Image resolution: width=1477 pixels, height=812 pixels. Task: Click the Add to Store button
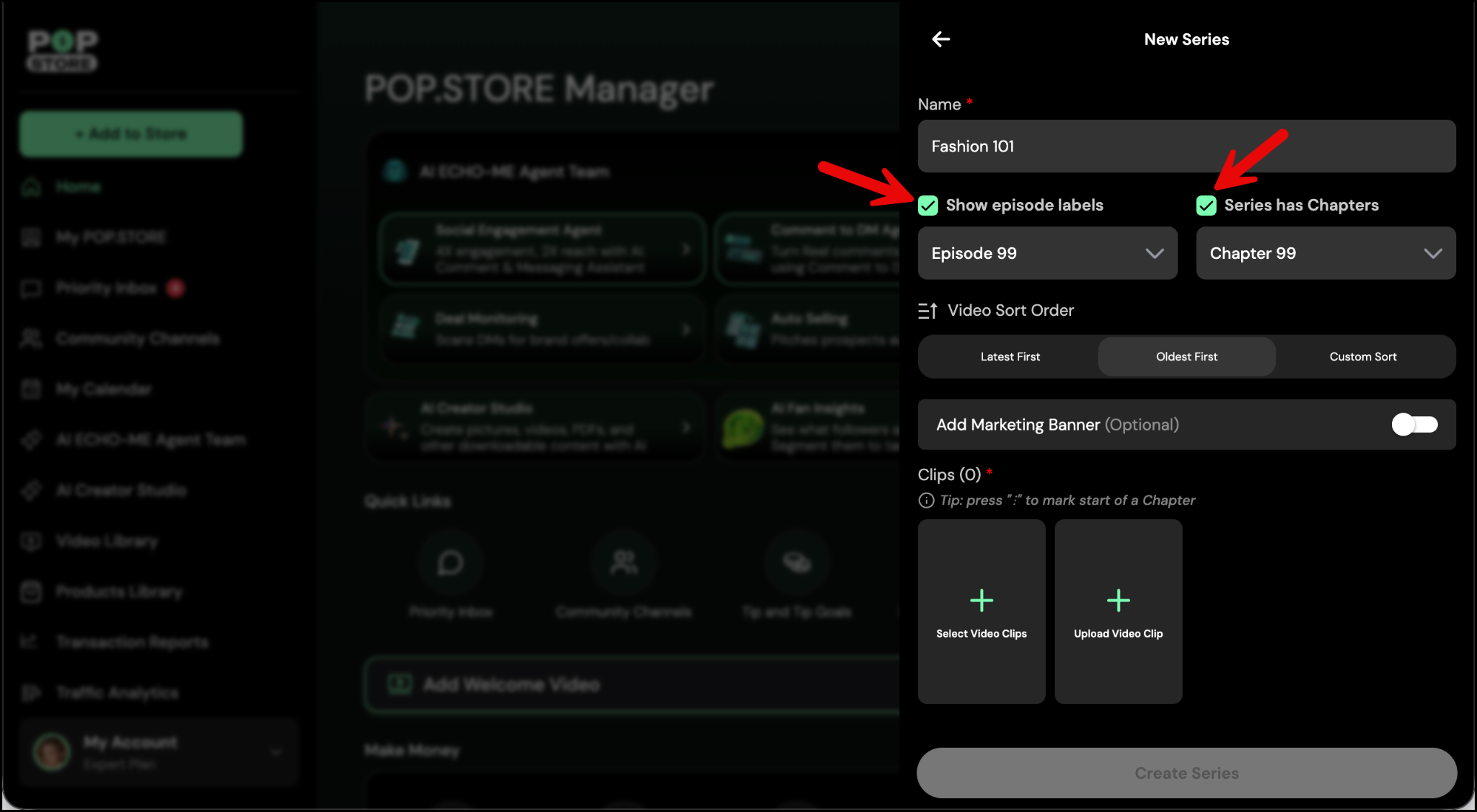131,134
